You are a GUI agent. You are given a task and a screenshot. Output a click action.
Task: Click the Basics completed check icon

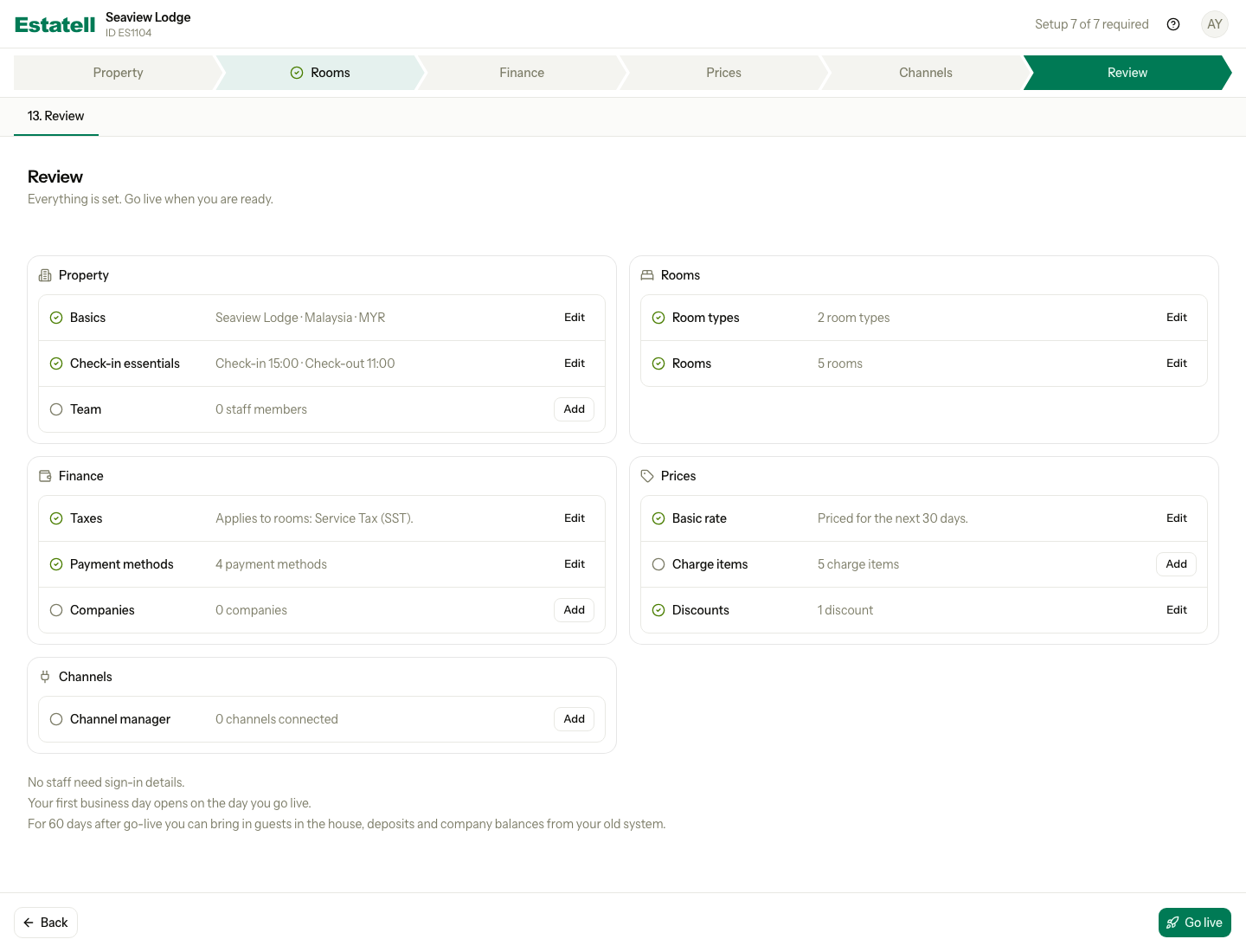coord(56,318)
